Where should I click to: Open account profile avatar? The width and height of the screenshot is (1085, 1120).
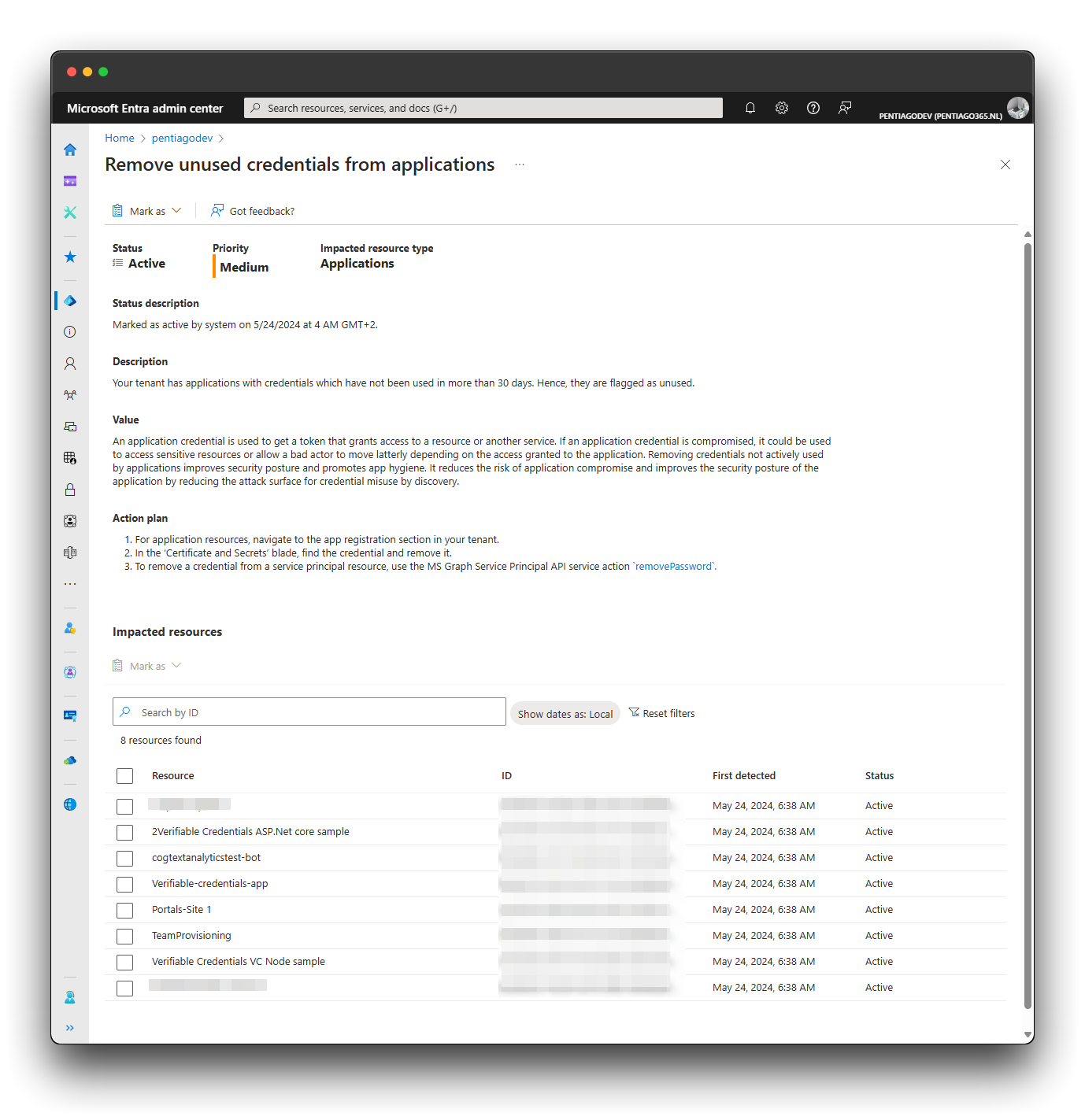pyautogui.click(x=1018, y=108)
